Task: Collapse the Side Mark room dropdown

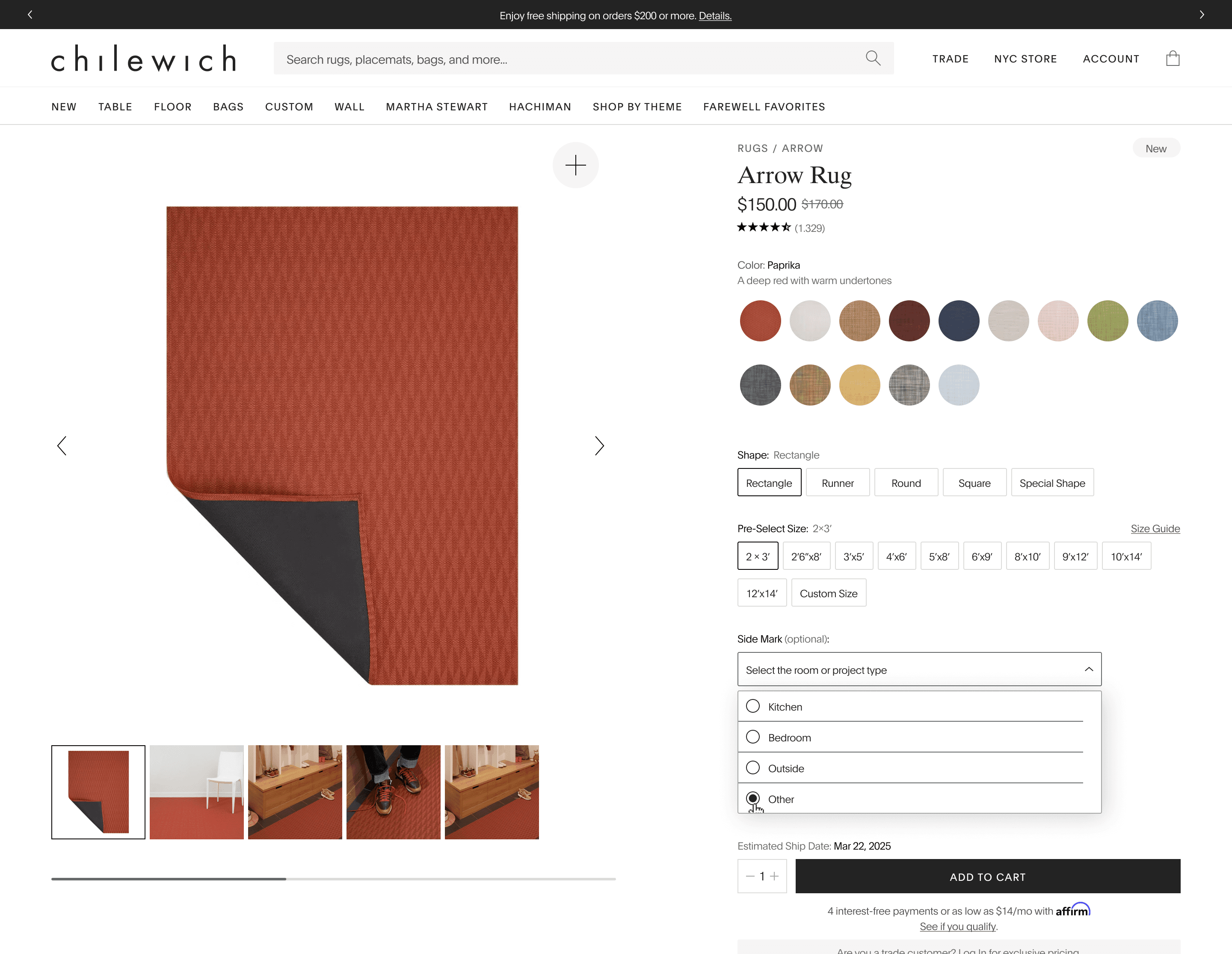Action: click(1088, 669)
